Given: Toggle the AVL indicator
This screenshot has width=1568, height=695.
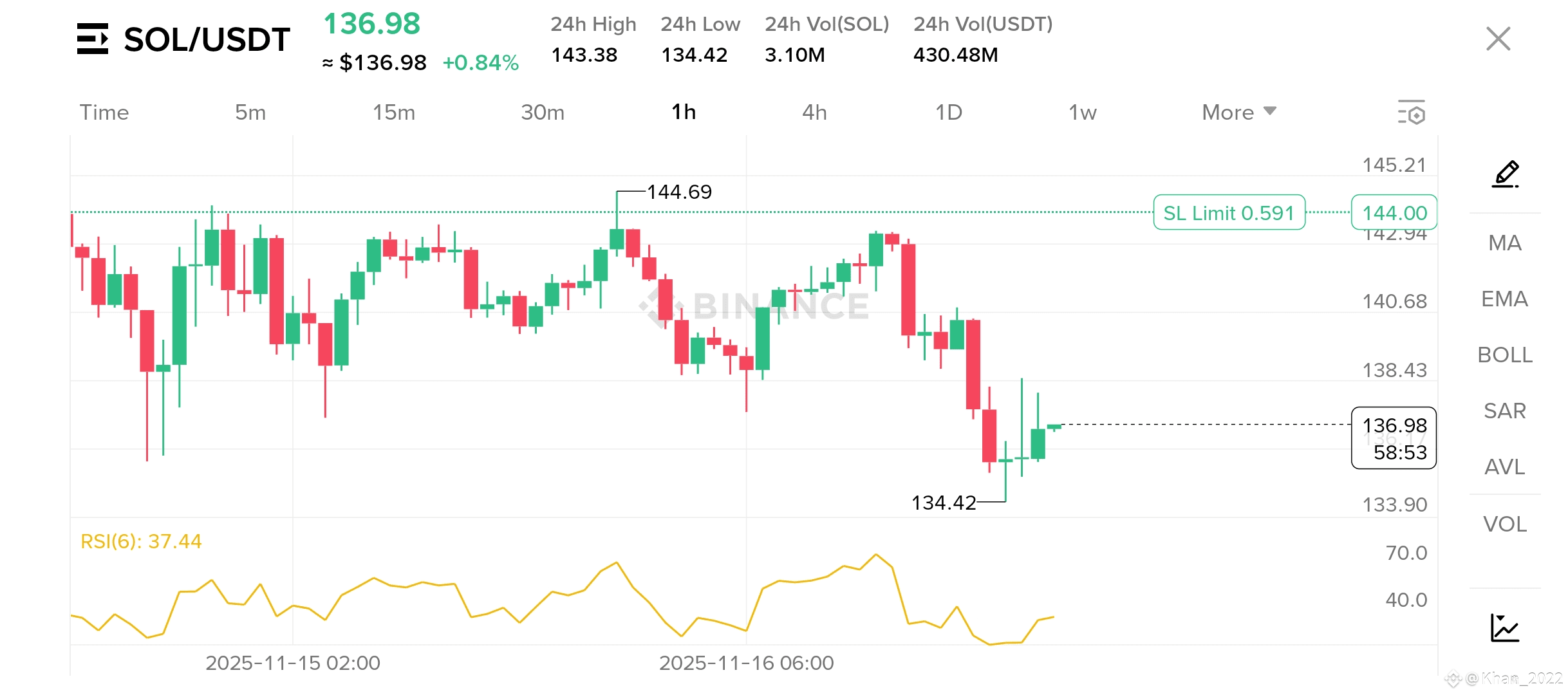Looking at the screenshot, I should pos(1504,467).
